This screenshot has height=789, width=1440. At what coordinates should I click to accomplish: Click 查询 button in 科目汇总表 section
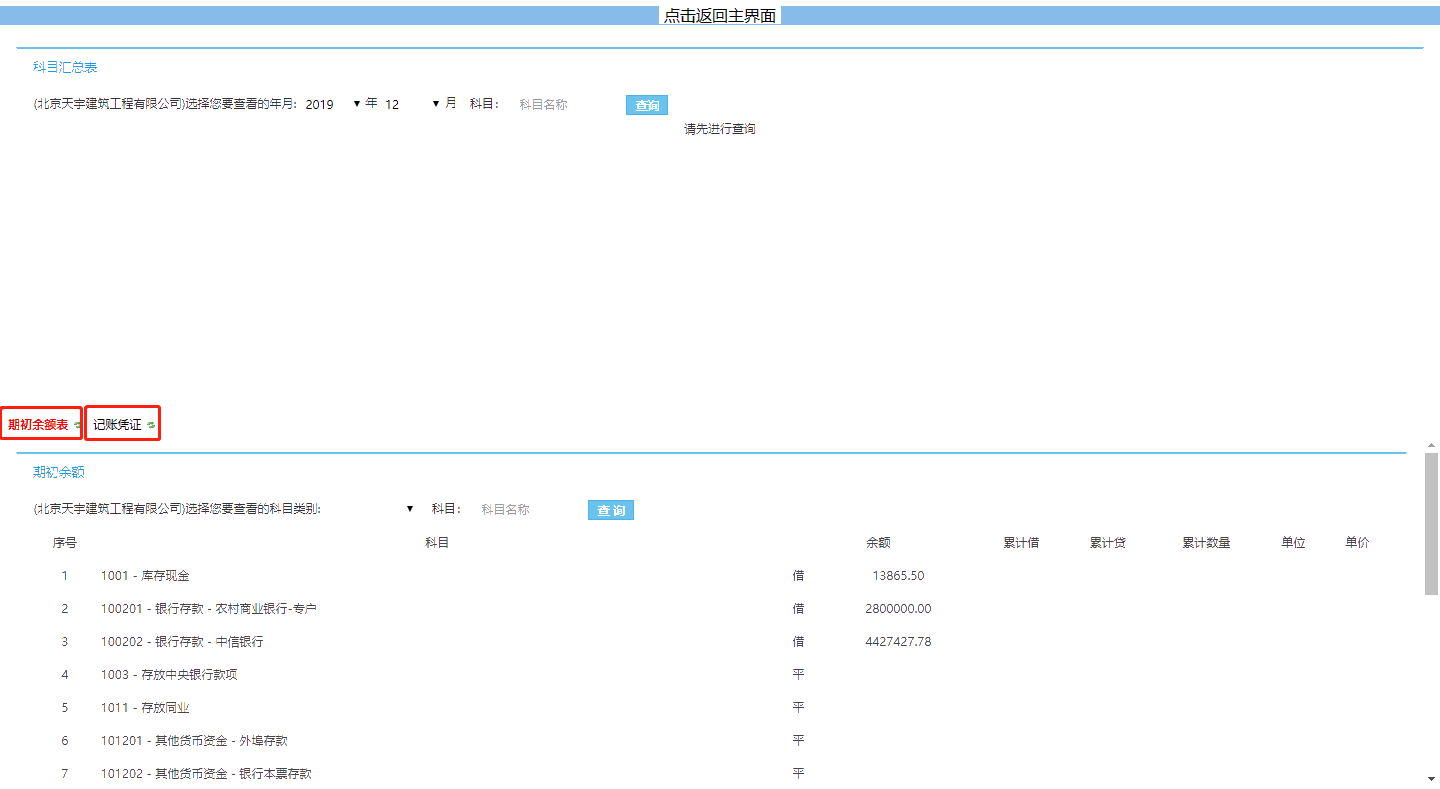tap(647, 105)
